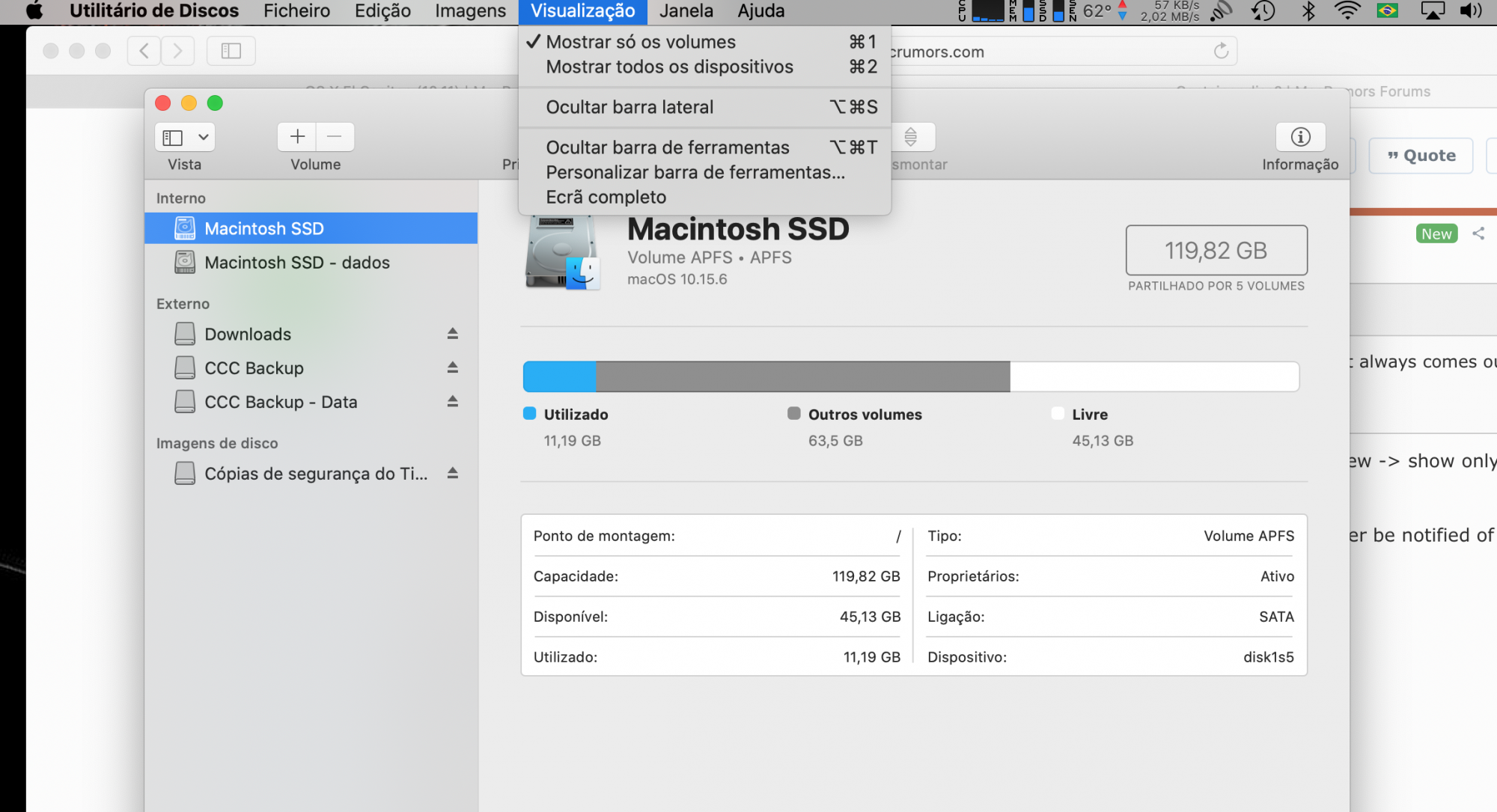The height and width of the screenshot is (812, 1497).
Task: Toggle Mostrar só os volumes option
Action: 641,42
